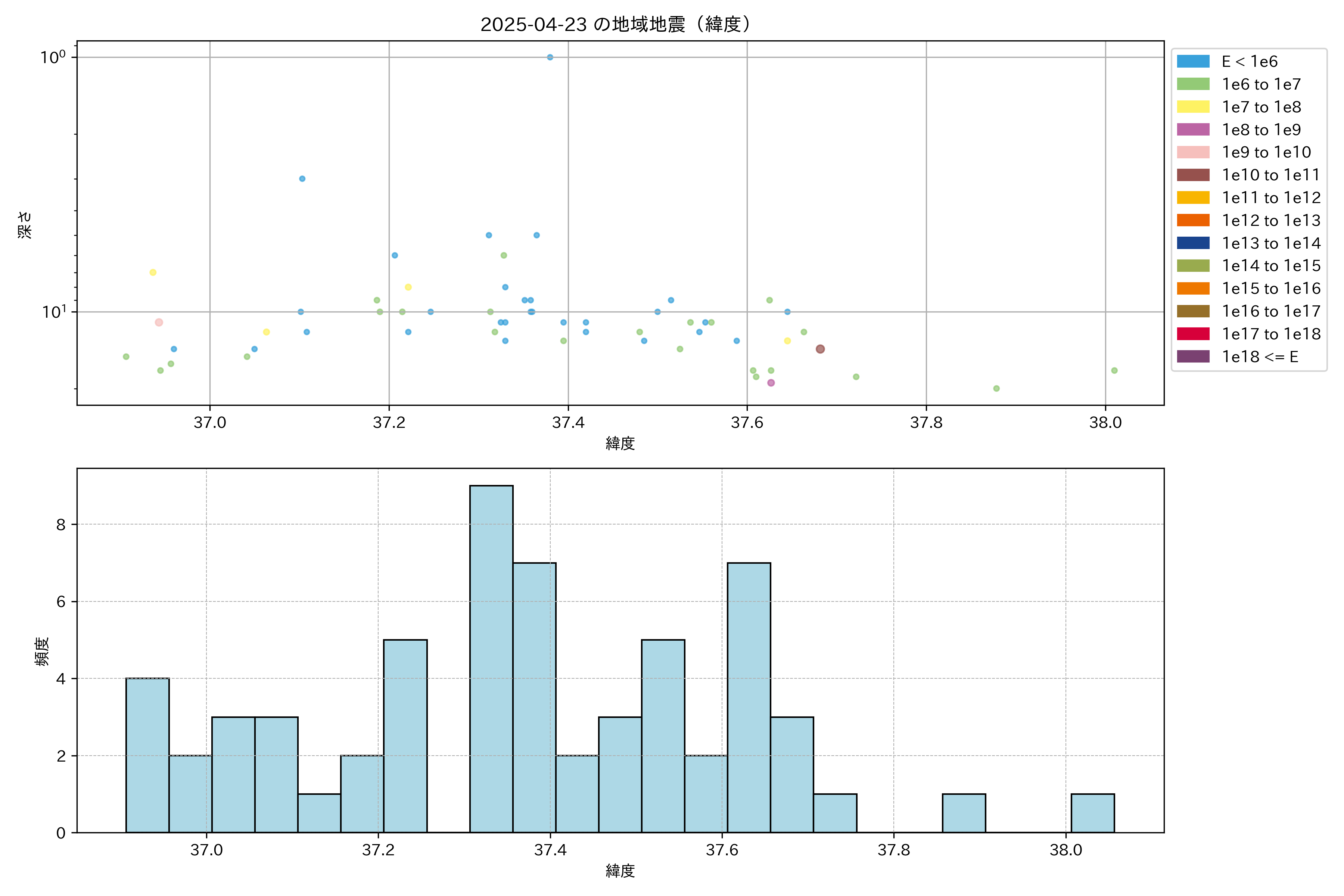Click the pink 1e9 to 1e10 legend swatch

1192,152
